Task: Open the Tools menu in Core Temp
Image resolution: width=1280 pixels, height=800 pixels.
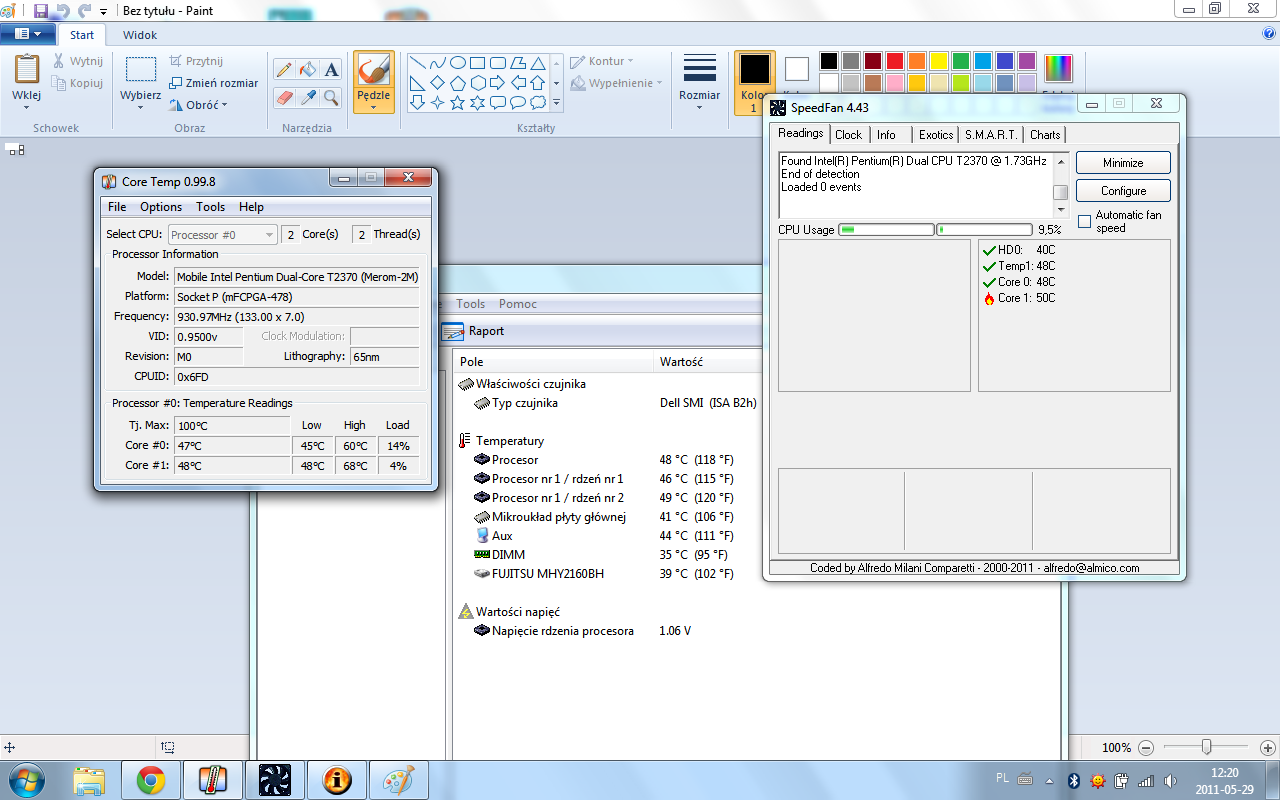Action: click(210, 207)
